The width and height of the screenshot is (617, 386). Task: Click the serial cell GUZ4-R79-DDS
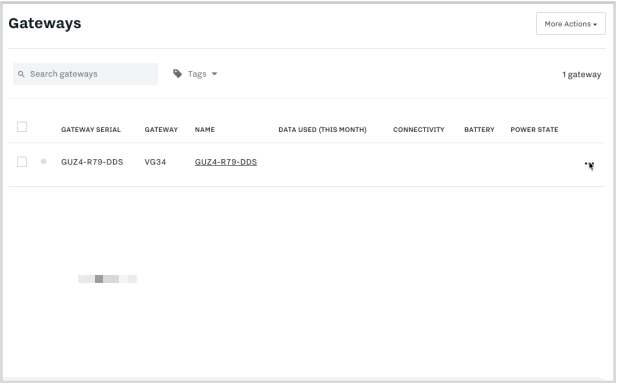[92, 162]
